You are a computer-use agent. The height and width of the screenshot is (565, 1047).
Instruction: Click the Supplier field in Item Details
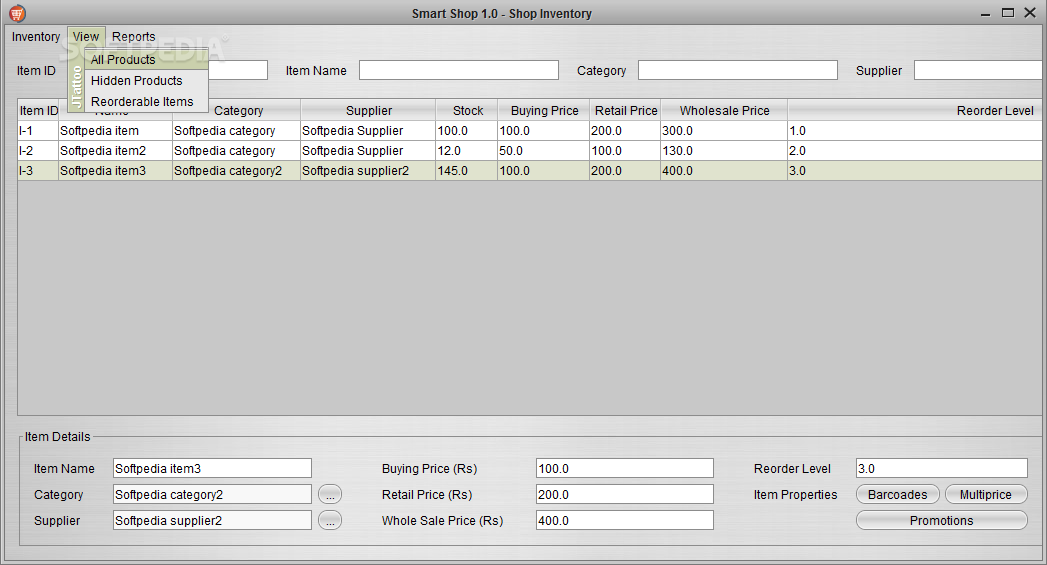pyautogui.click(x=212, y=520)
